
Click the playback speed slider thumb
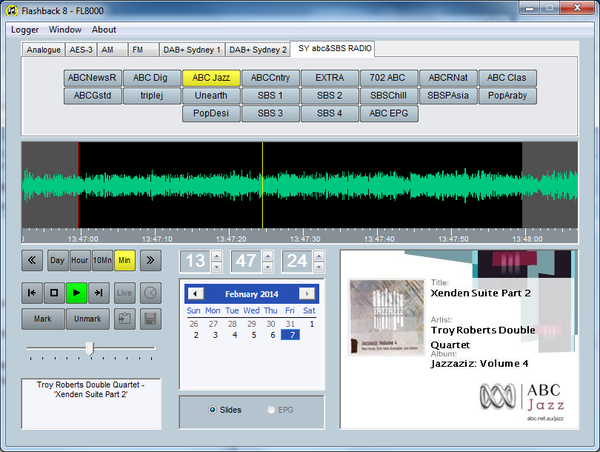click(x=90, y=349)
